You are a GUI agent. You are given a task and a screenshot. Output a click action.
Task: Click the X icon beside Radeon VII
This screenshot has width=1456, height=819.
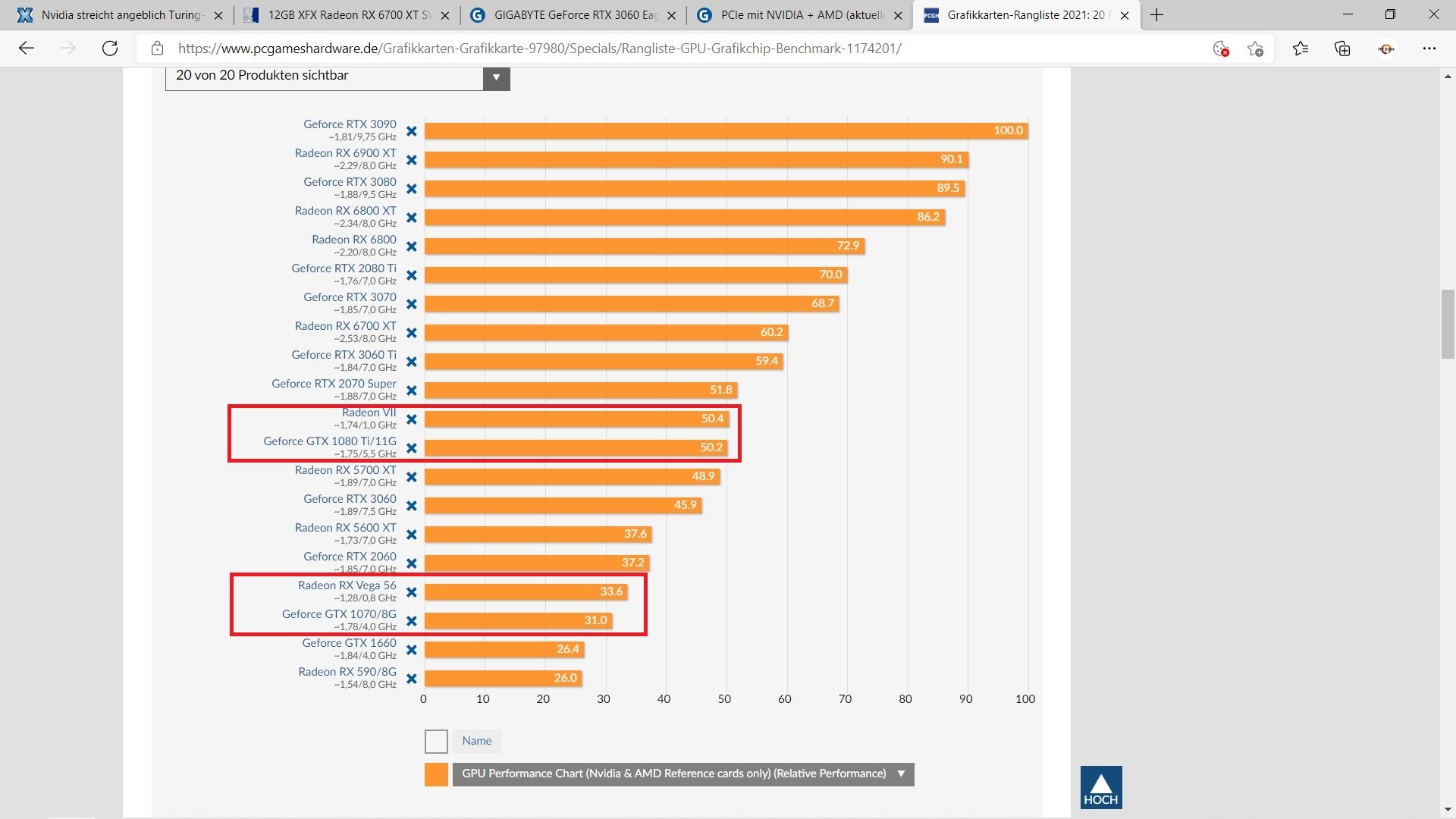tap(411, 419)
